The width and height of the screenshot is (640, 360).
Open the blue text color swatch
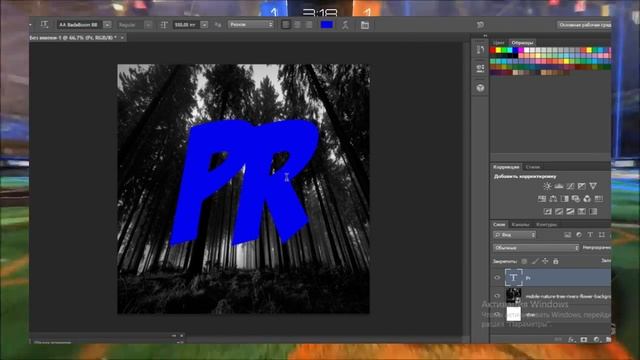327,25
